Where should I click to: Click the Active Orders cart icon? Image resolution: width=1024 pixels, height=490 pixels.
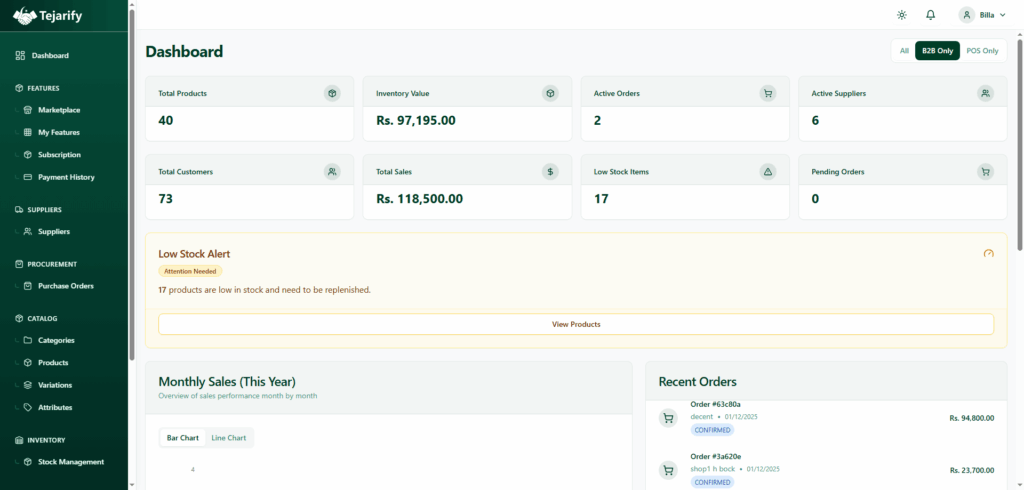768,93
